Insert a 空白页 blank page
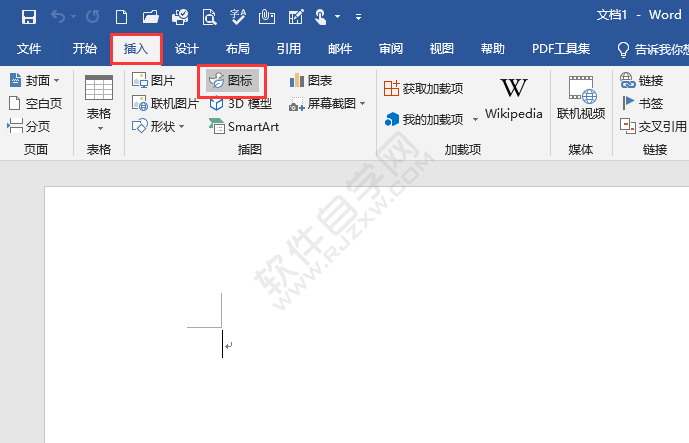 click(x=35, y=103)
